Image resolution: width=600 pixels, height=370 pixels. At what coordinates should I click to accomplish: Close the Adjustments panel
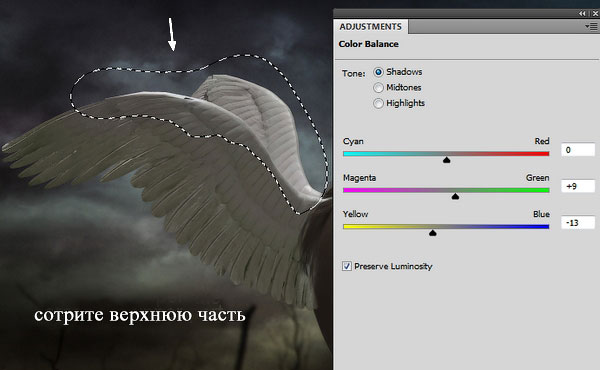(595, 13)
